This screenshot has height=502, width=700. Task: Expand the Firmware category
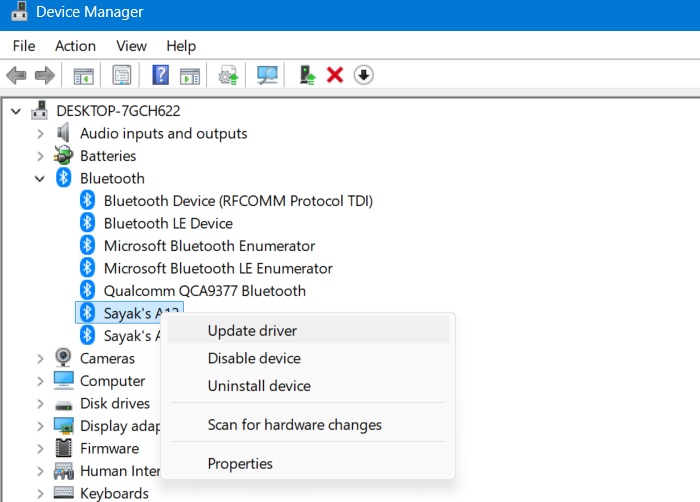[40, 448]
